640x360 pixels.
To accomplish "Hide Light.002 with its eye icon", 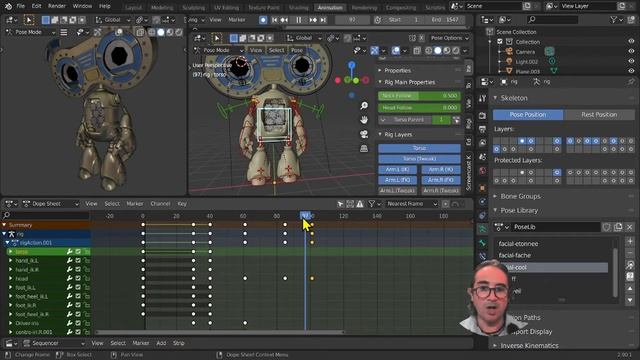I will (631, 61).
